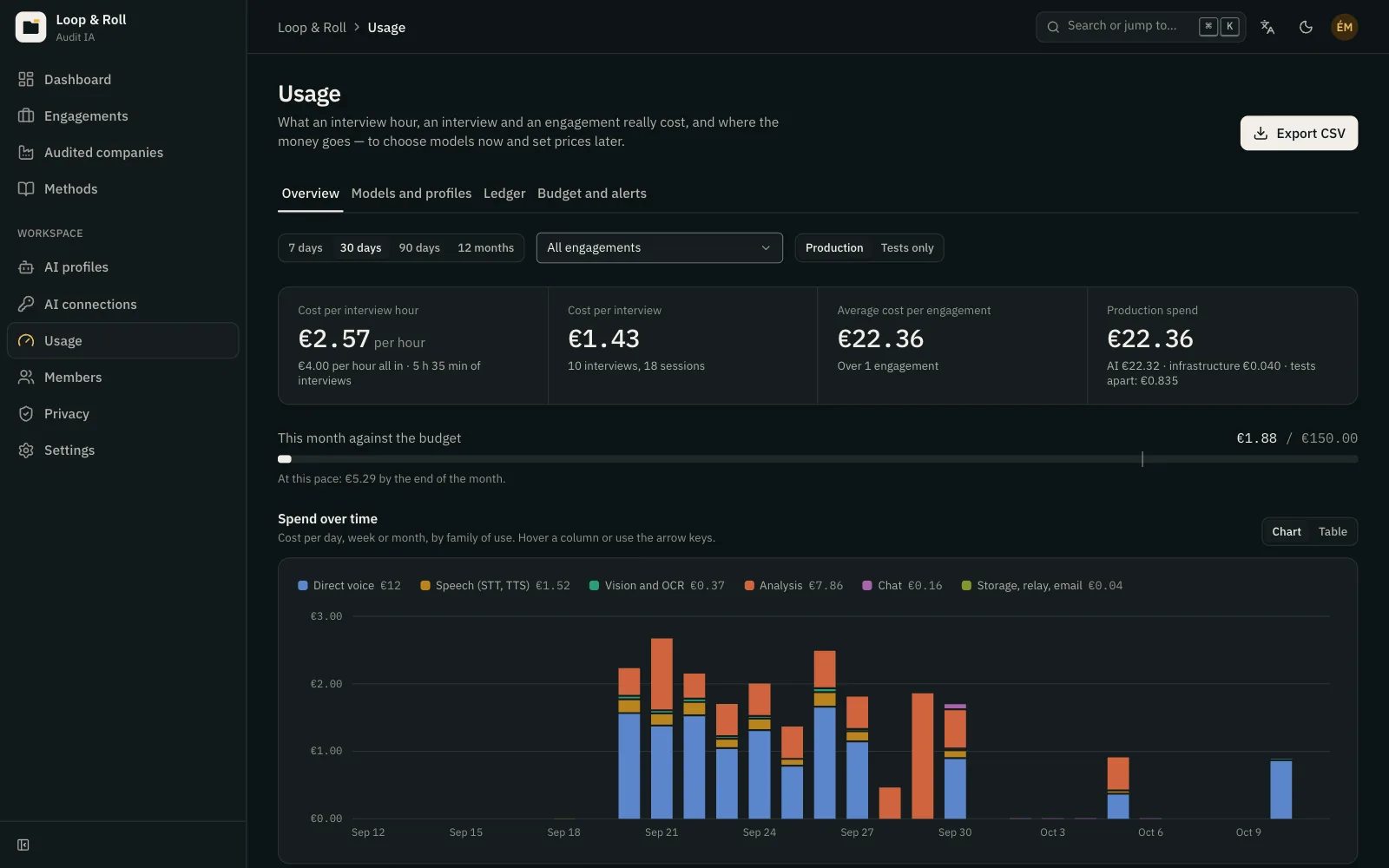
Task: Select the 12 months range
Action: (485, 248)
